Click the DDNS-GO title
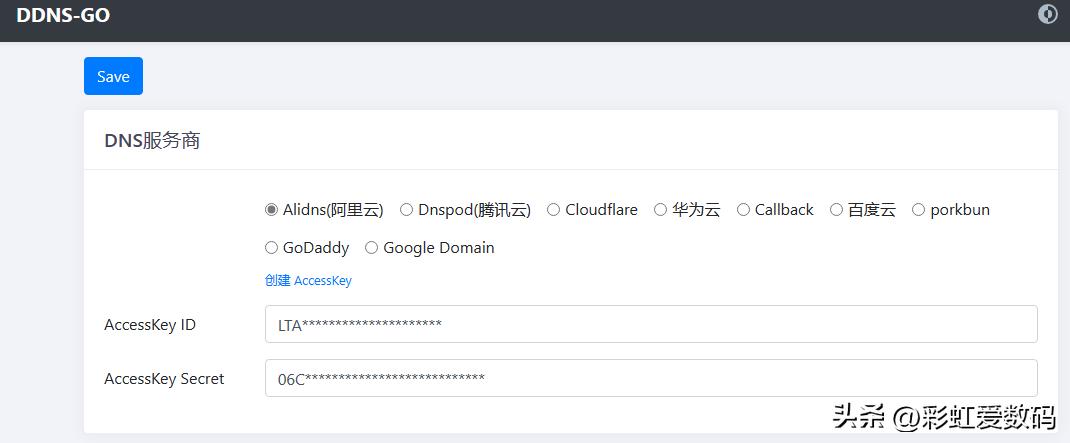Viewport: 1070px width, 443px height. click(63, 15)
